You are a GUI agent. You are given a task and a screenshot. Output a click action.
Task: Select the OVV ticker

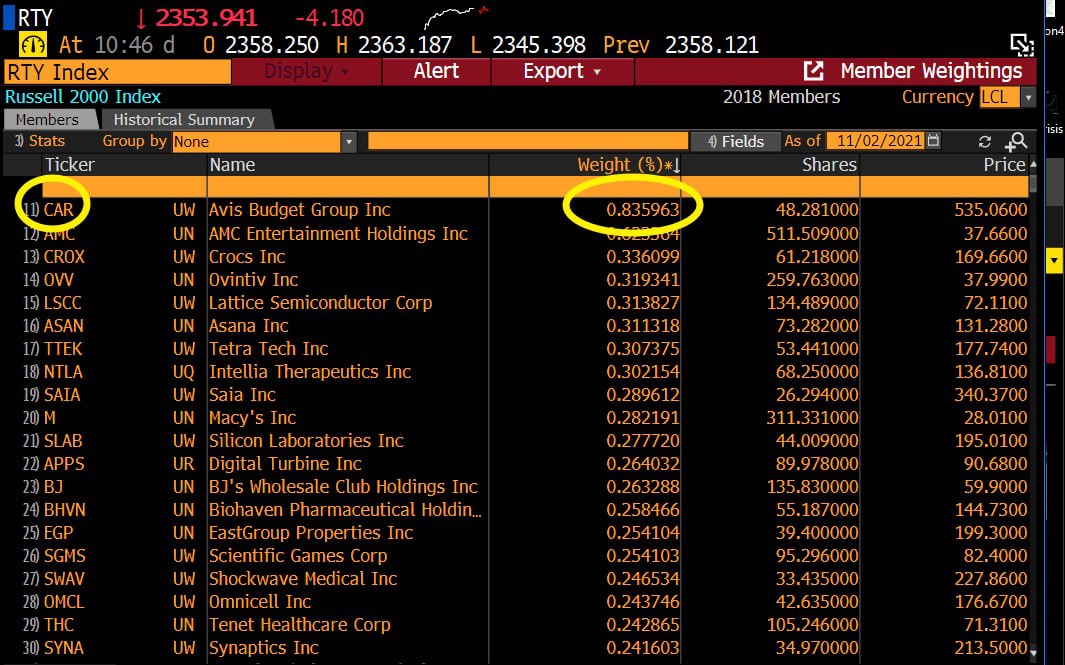pyautogui.click(x=59, y=280)
